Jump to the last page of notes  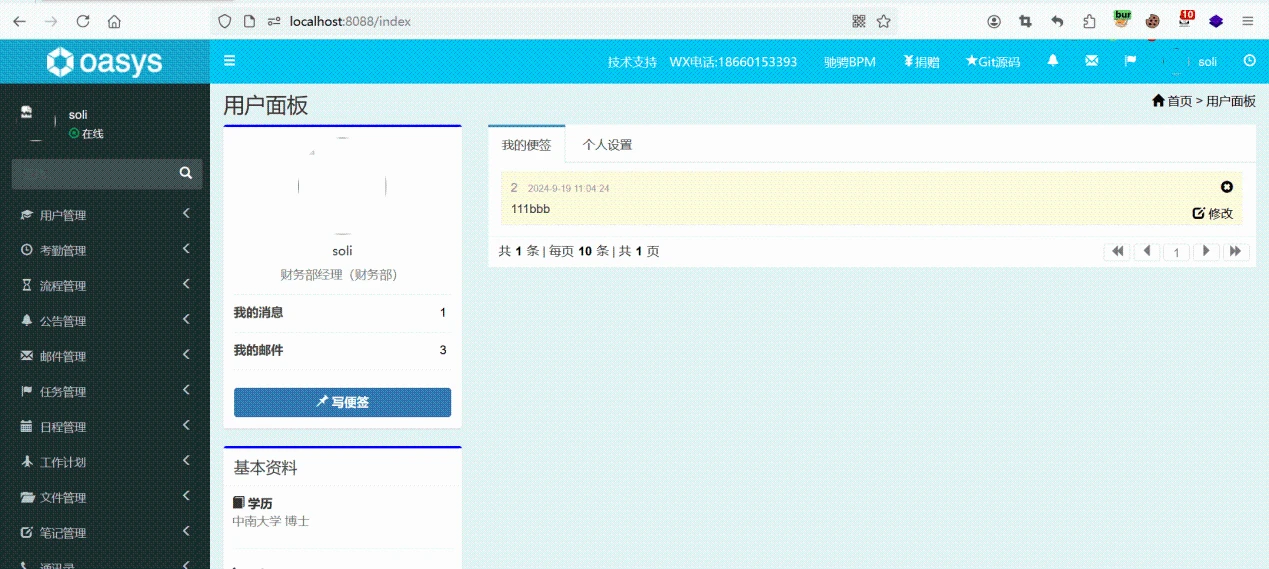point(1236,252)
